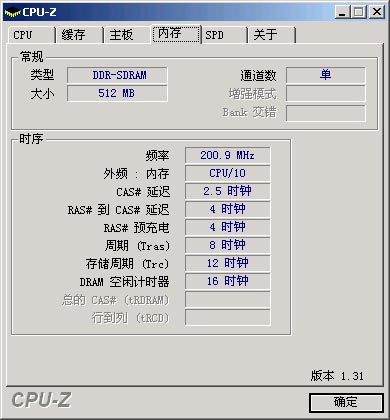
Task: Click the RAS# 到 CAS# 延迟 value field
Action: point(227,209)
